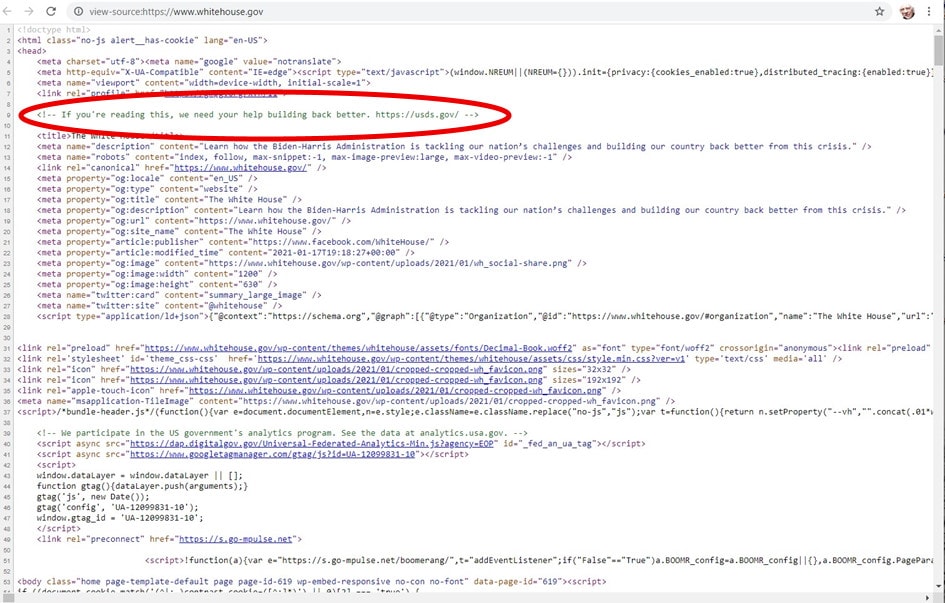Click the meta viewport line
This screenshot has height=603, width=945.
coord(204,83)
